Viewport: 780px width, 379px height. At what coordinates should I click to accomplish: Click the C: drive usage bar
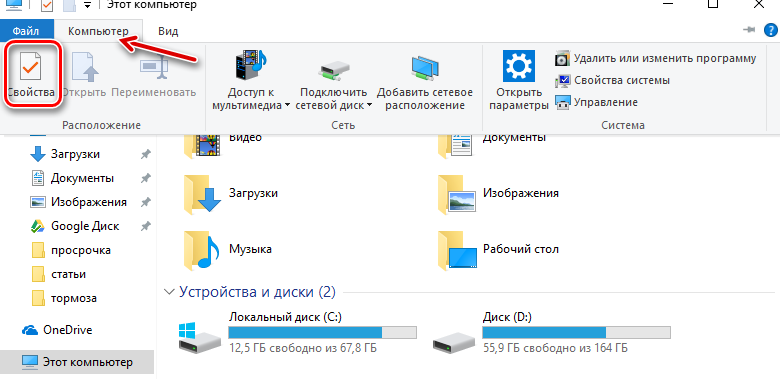click(x=322, y=333)
